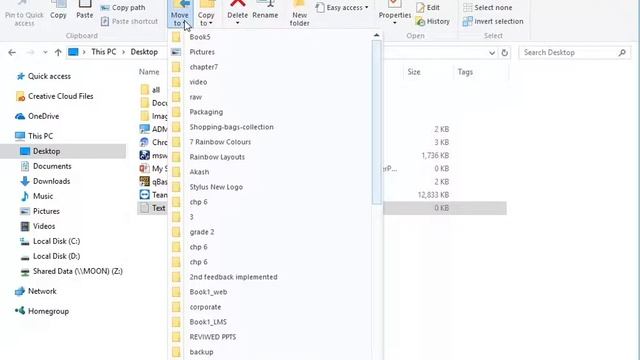Open the file History
The height and width of the screenshot is (360, 640).
pos(433,21)
